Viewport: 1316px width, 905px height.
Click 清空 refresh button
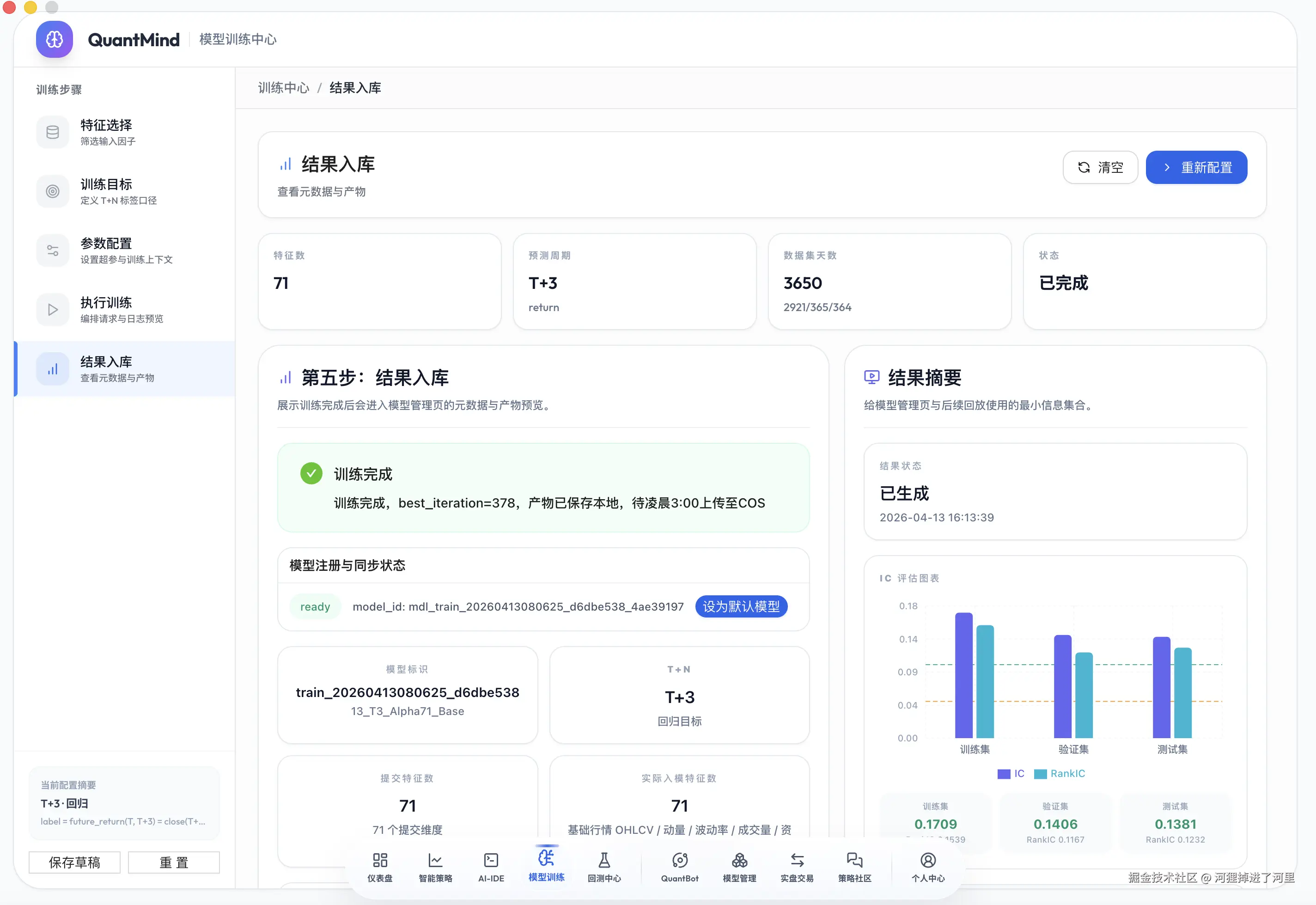point(1100,167)
